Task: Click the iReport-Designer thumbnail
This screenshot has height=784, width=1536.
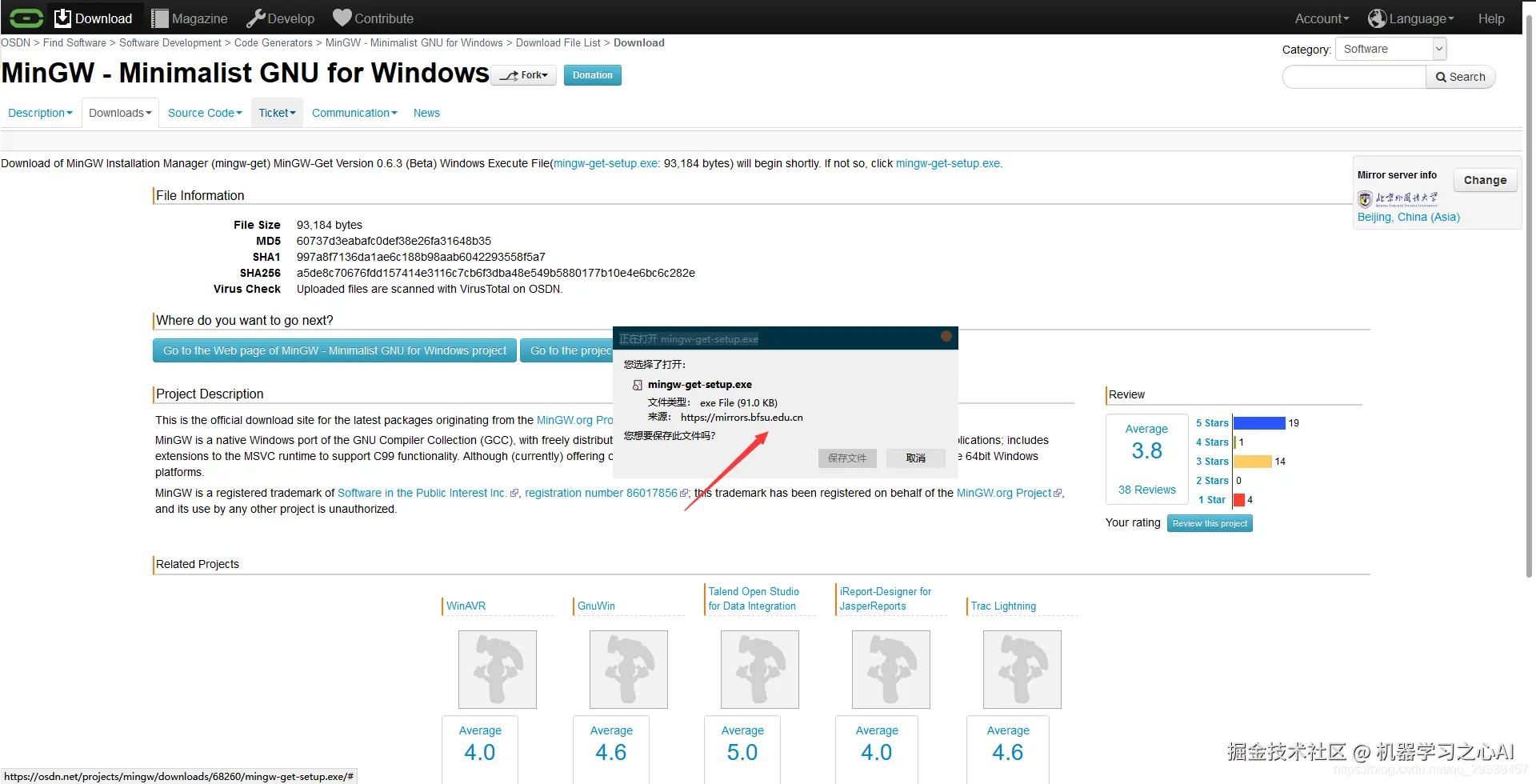Action: 891,670
